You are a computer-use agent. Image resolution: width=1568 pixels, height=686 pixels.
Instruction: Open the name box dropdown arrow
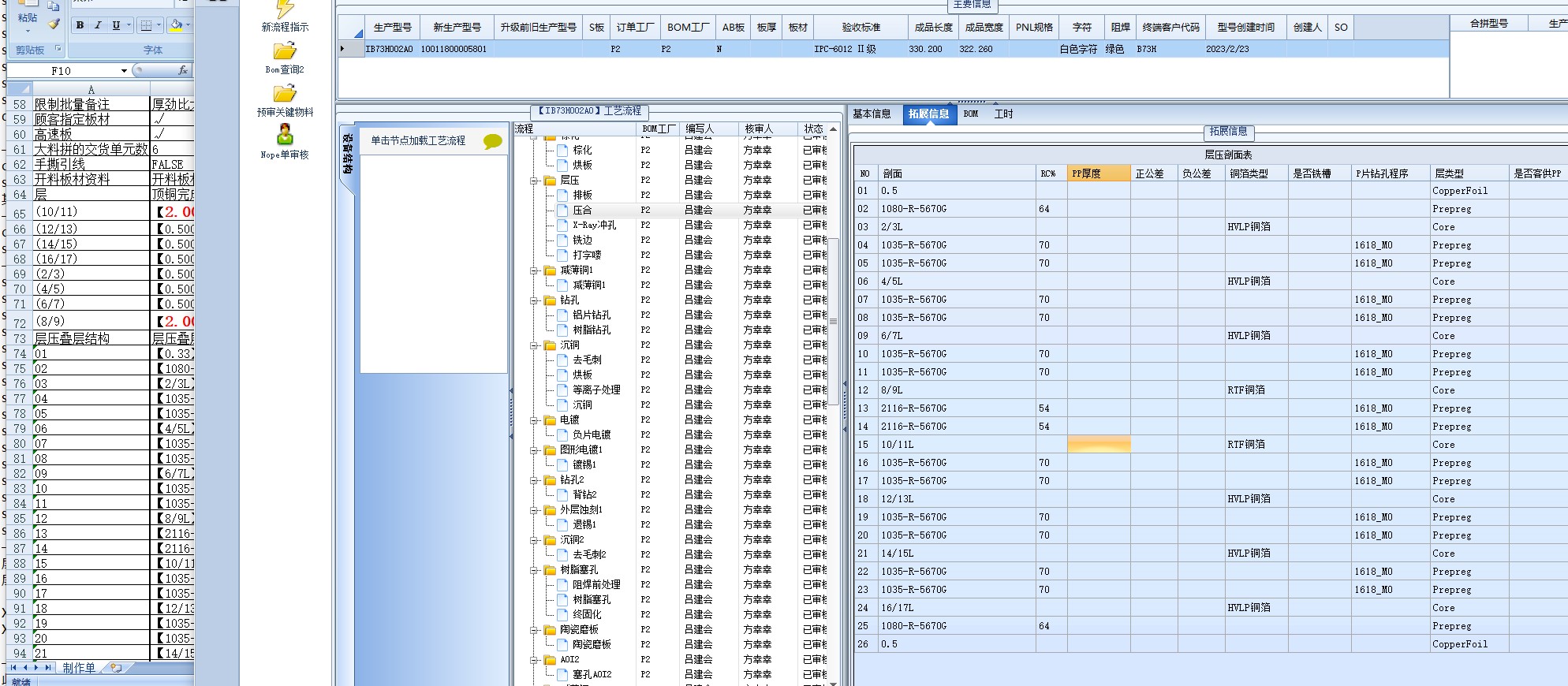[124, 71]
